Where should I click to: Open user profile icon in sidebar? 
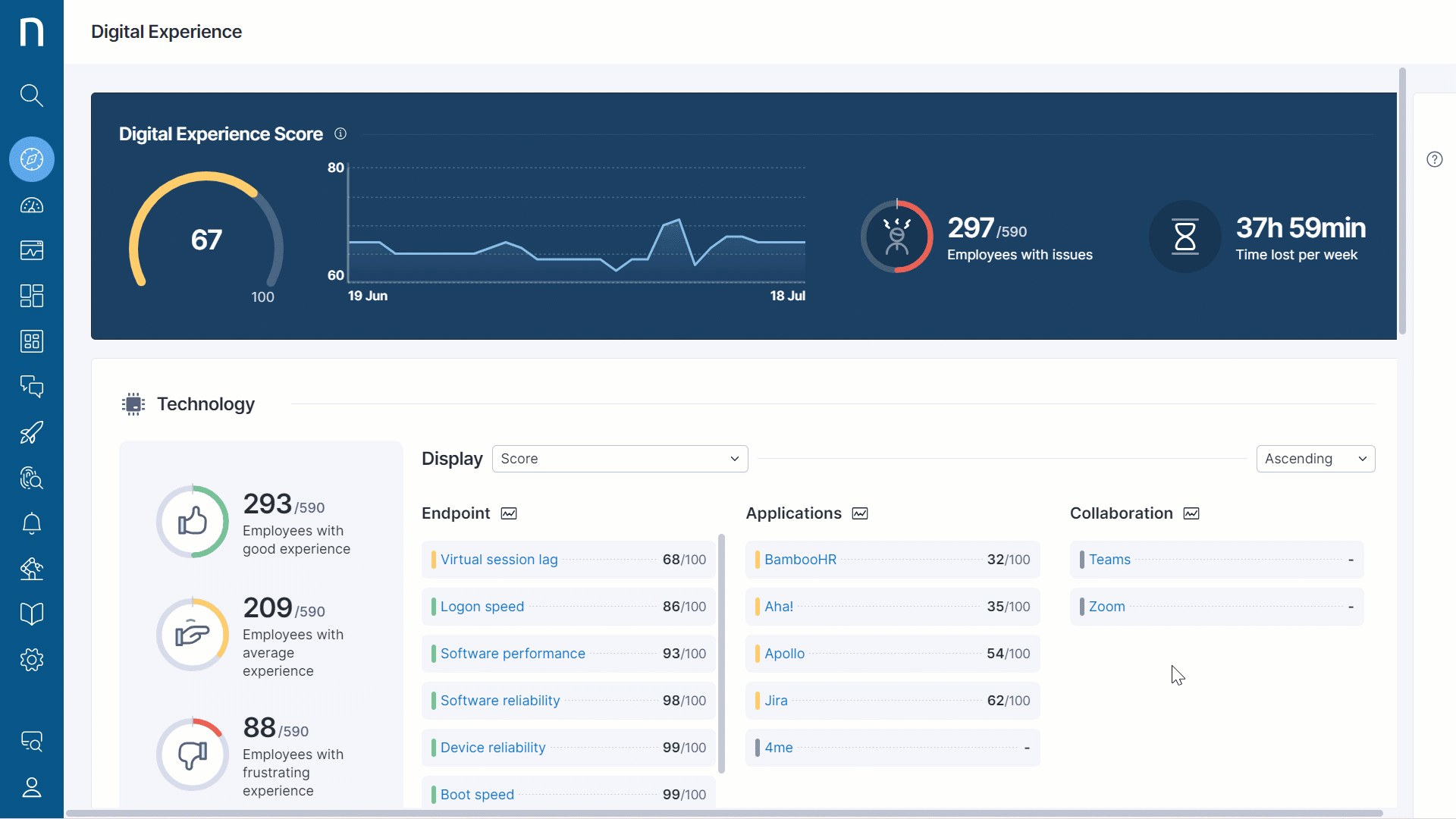[31, 788]
